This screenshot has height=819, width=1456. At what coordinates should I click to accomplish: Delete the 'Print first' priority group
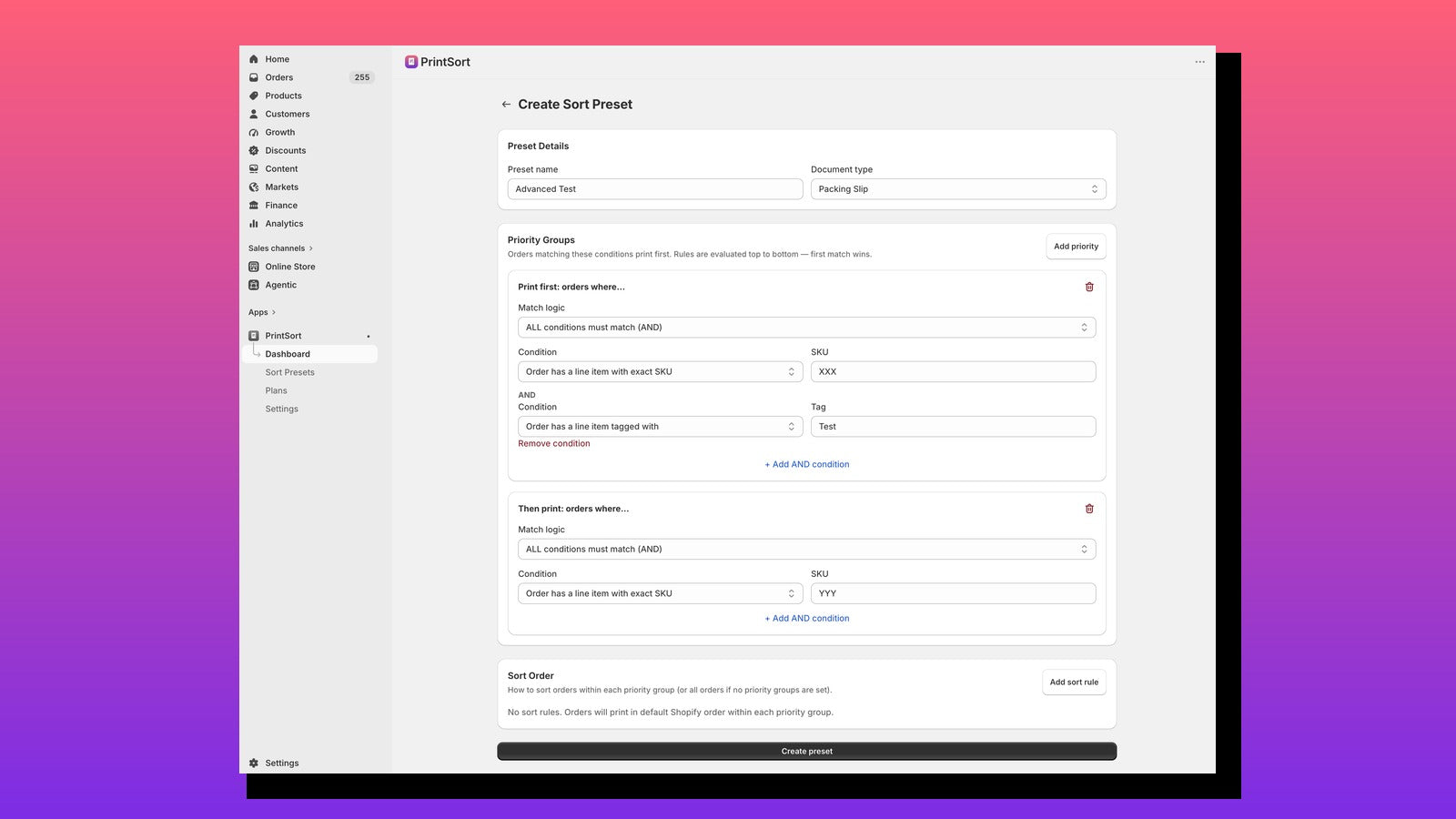pos(1089,287)
